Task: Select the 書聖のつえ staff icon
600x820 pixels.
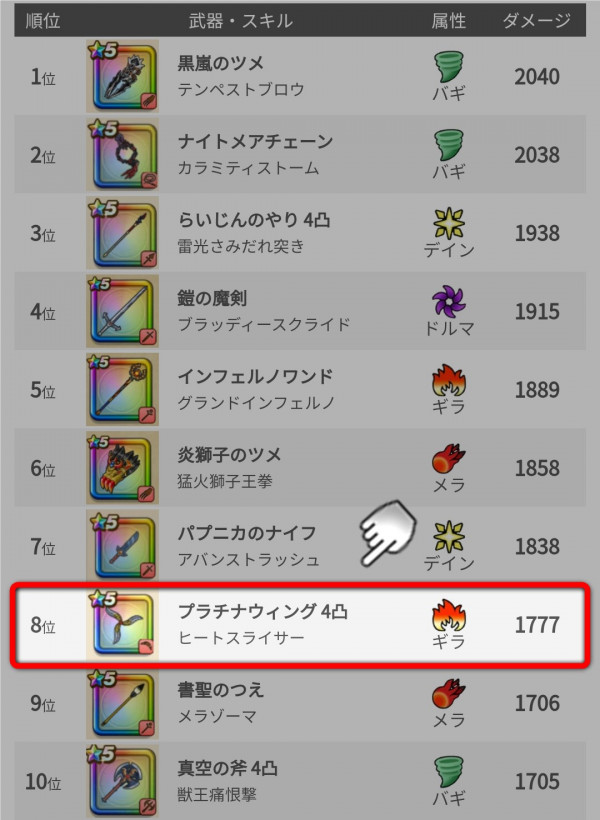Action: click(122, 703)
